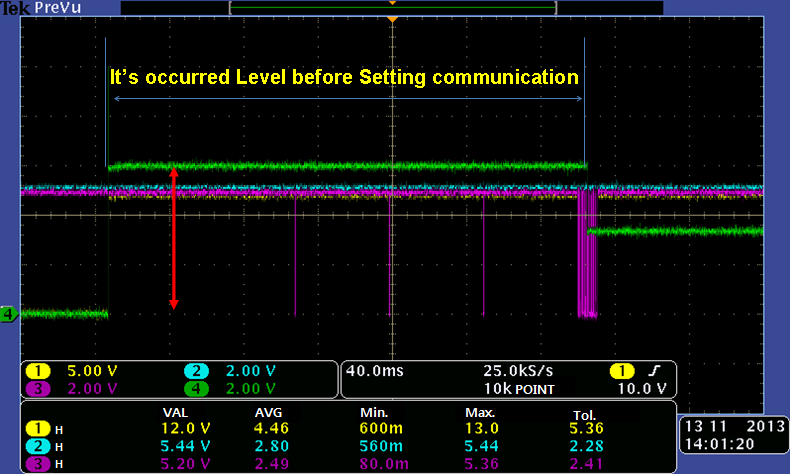Viewport: 790px width, 474px height.
Task: Click the channel 4 ground marker on left edge
Action: point(9,314)
